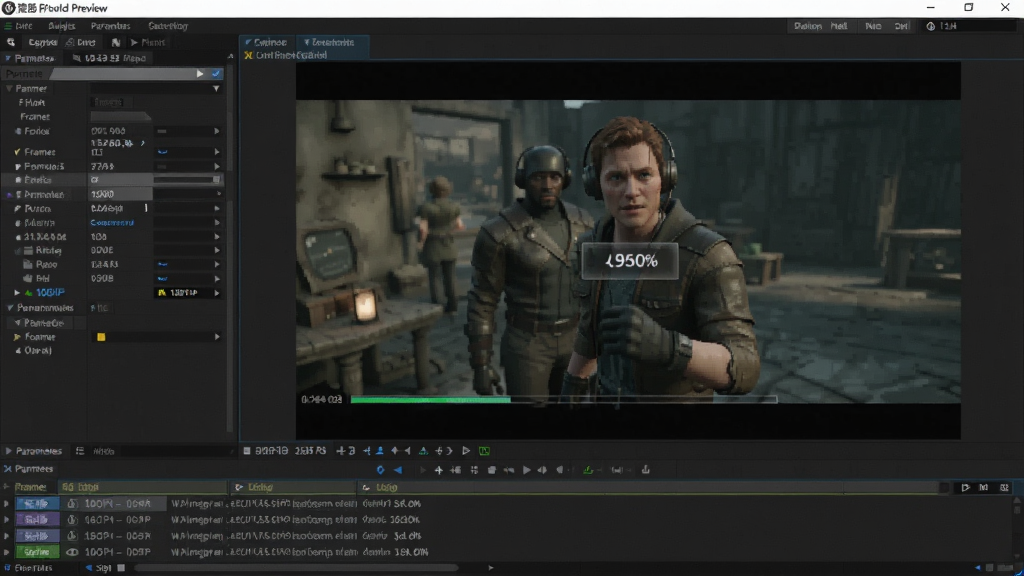Click the blue person icon under the preview
The width and height of the screenshot is (1024, 576).
coord(380,451)
